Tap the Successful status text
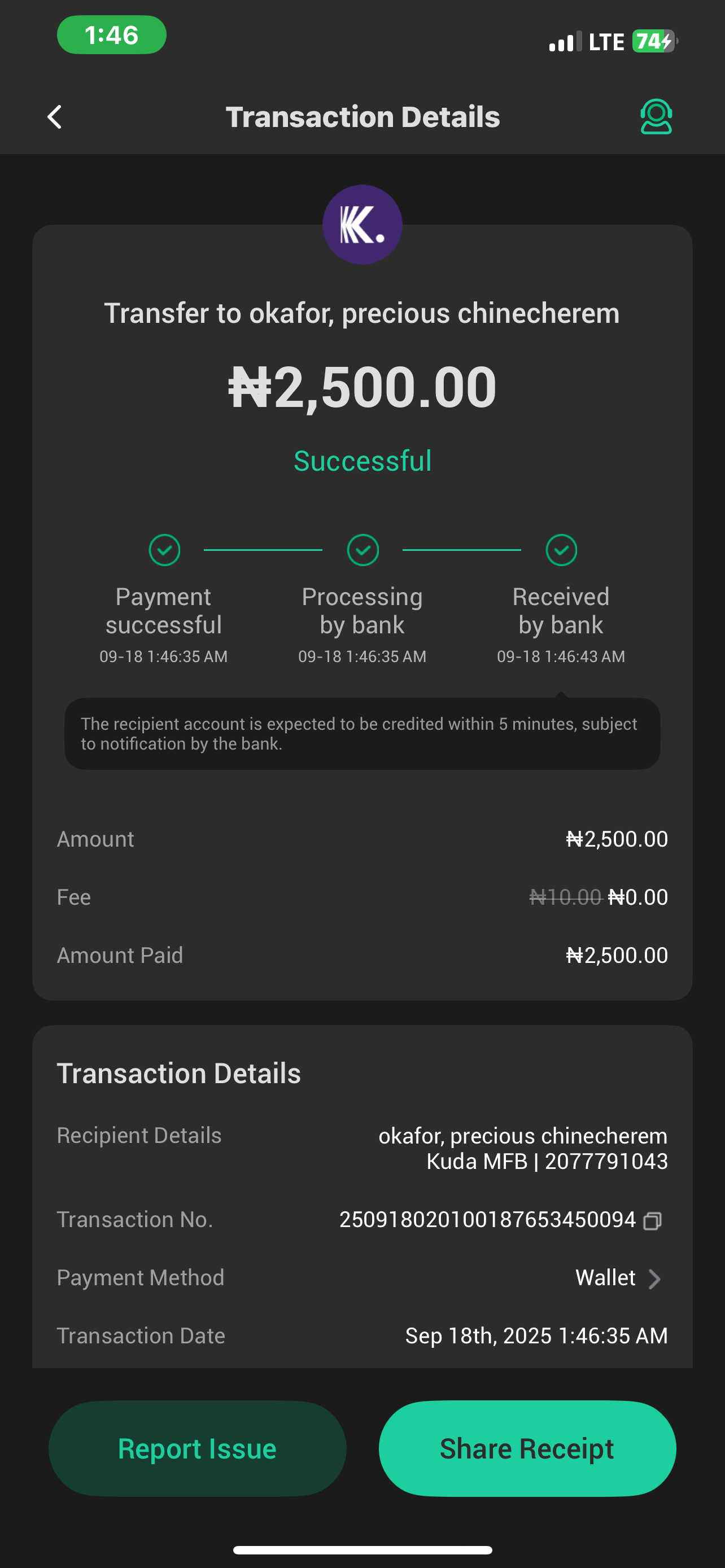The image size is (725, 1568). pos(362,461)
